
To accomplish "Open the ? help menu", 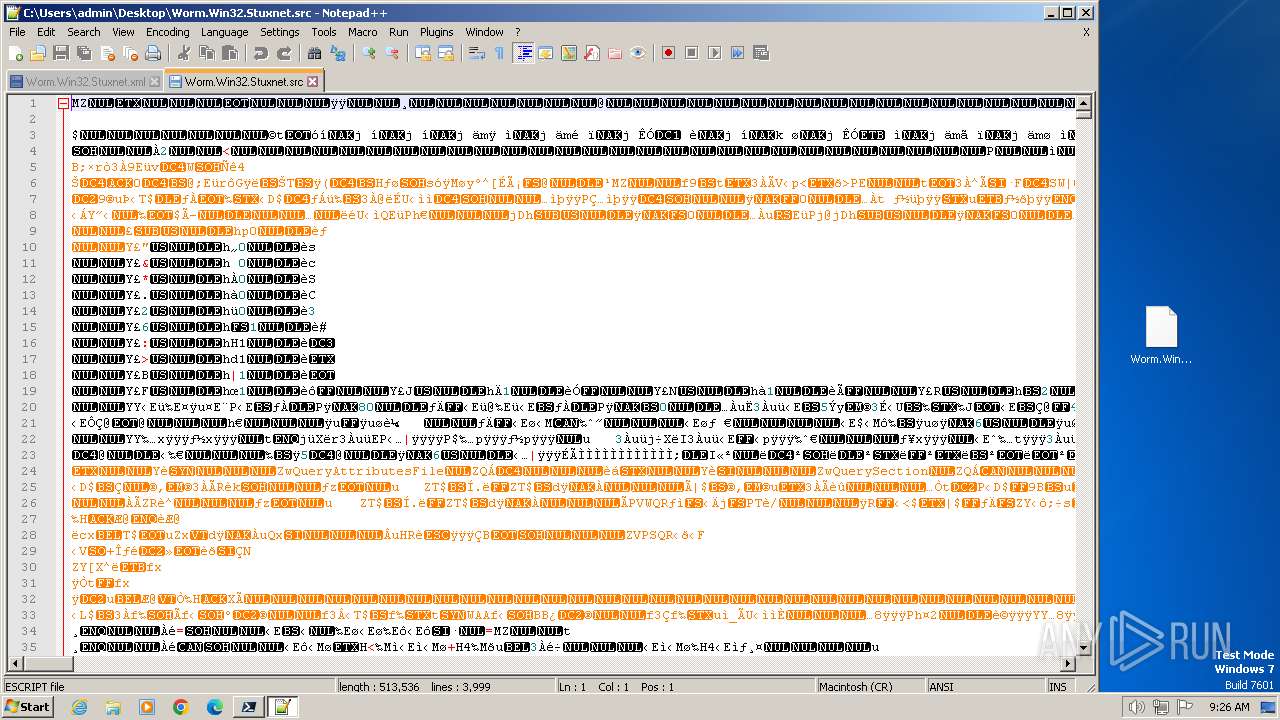I will pyautogui.click(x=517, y=32).
